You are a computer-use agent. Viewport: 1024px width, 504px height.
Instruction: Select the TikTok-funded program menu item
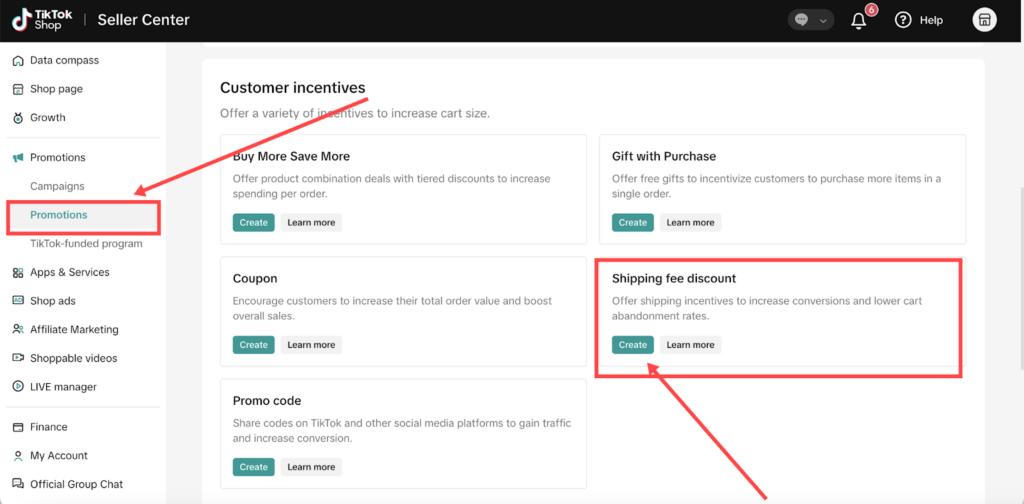[86, 244]
